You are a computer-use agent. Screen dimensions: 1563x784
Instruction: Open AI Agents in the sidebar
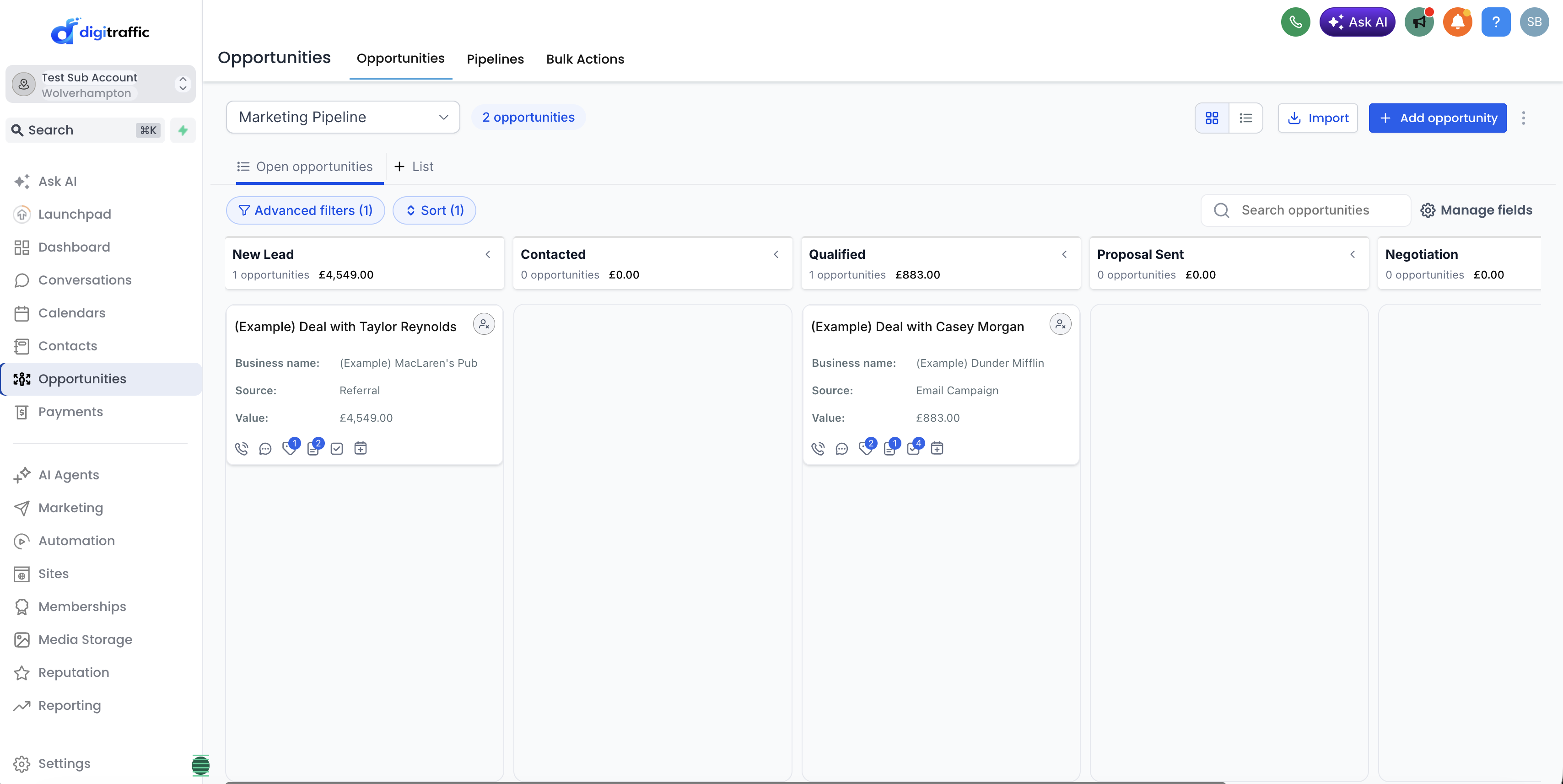pyautogui.click(x=101, y=475)
